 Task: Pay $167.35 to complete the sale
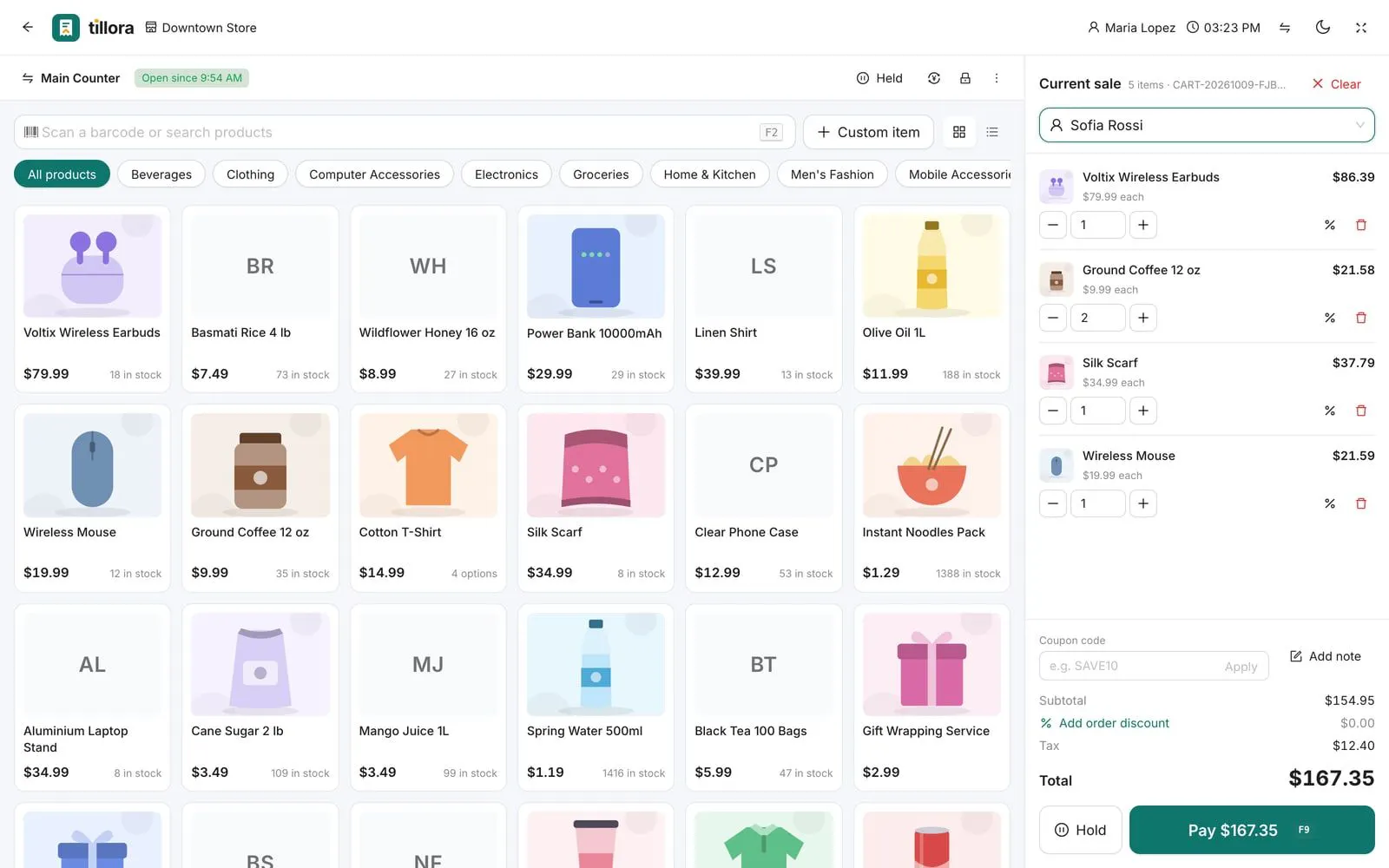pos(1252,830)
